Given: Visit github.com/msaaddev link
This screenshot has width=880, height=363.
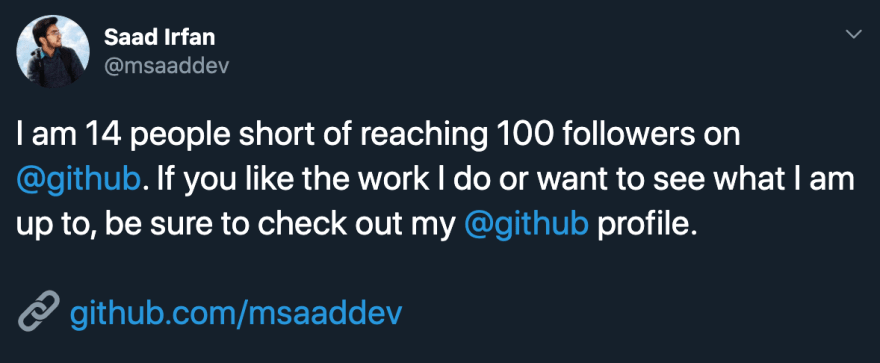Looking at the screenshot, I should [236, 314].
